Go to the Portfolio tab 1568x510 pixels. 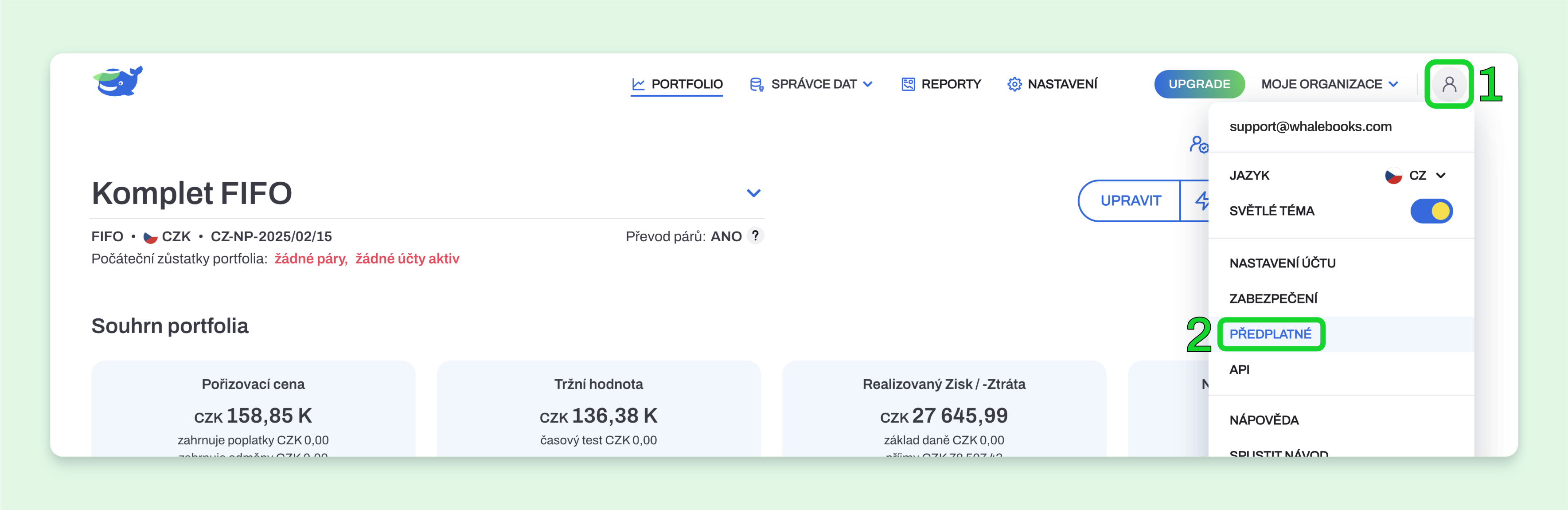click(677, 84)
